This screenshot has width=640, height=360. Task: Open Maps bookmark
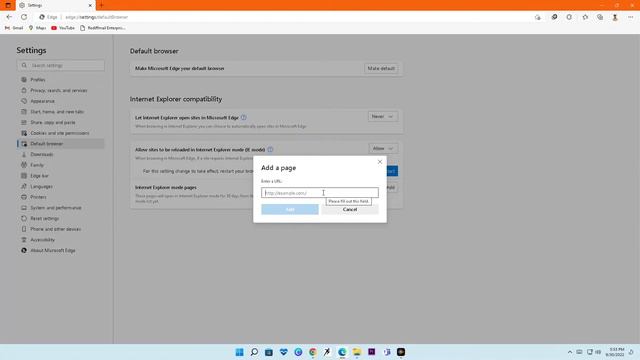(37, 28)
